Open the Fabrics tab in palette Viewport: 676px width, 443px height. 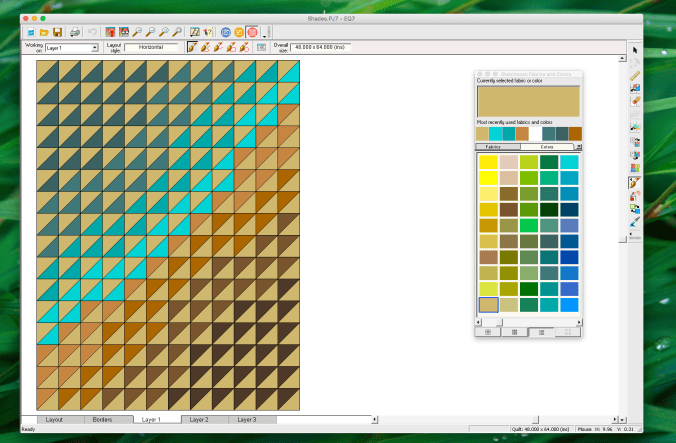[493, 146]
